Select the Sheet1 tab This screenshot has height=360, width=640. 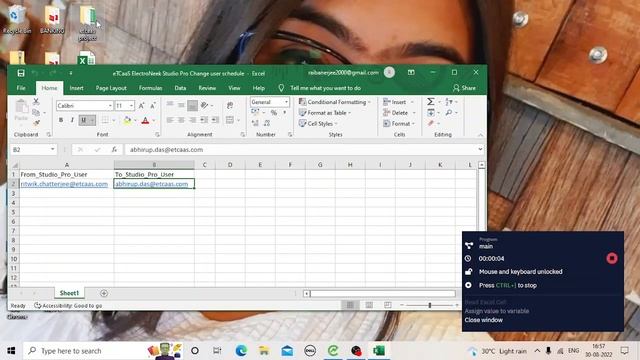tap(69, 293)
